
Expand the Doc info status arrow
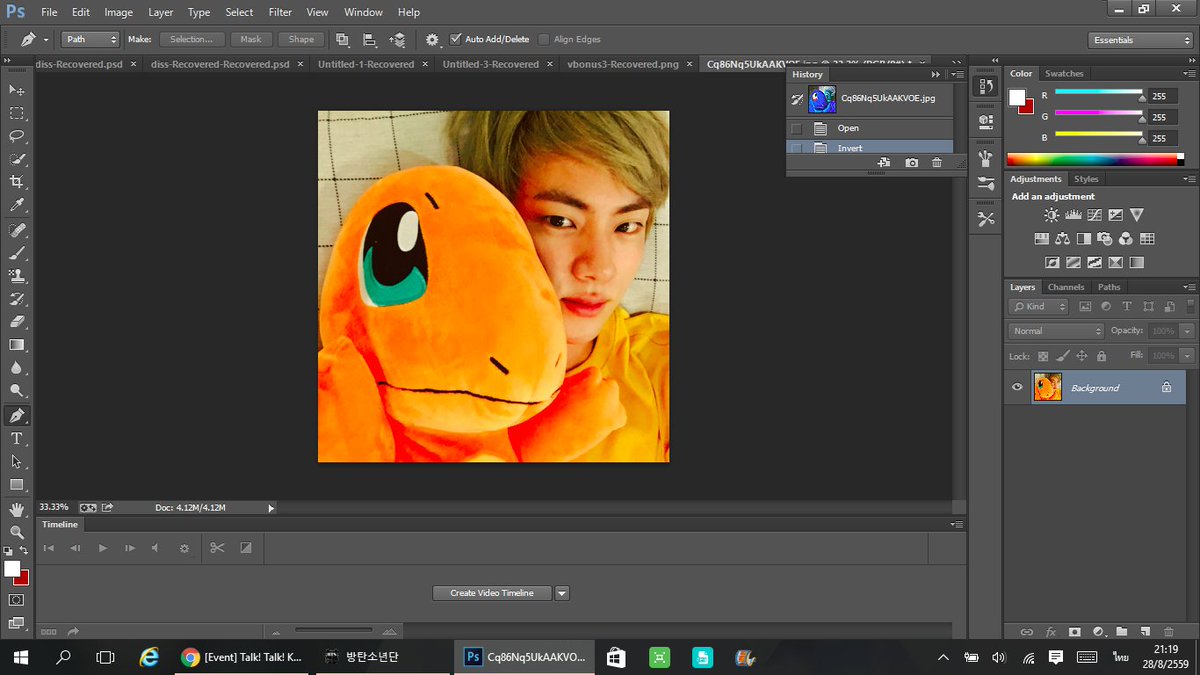(x=271, y=508)
